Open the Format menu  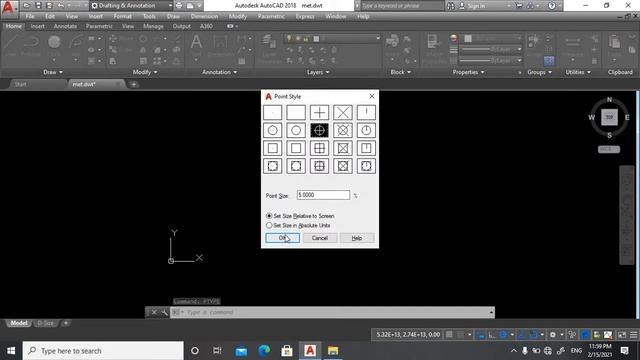tap(122, 16)
